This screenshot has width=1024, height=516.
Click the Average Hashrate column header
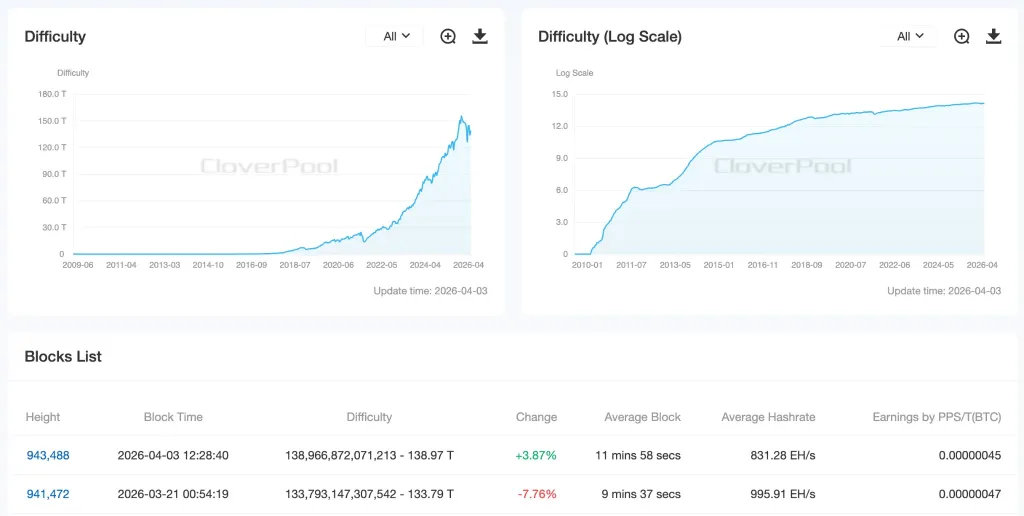pos(769,417)
